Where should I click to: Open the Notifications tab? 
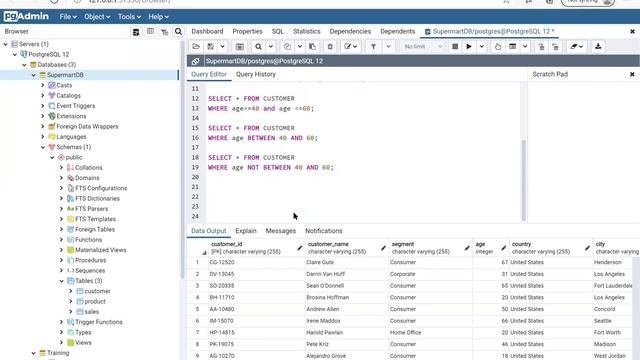[x=324, y=231]
